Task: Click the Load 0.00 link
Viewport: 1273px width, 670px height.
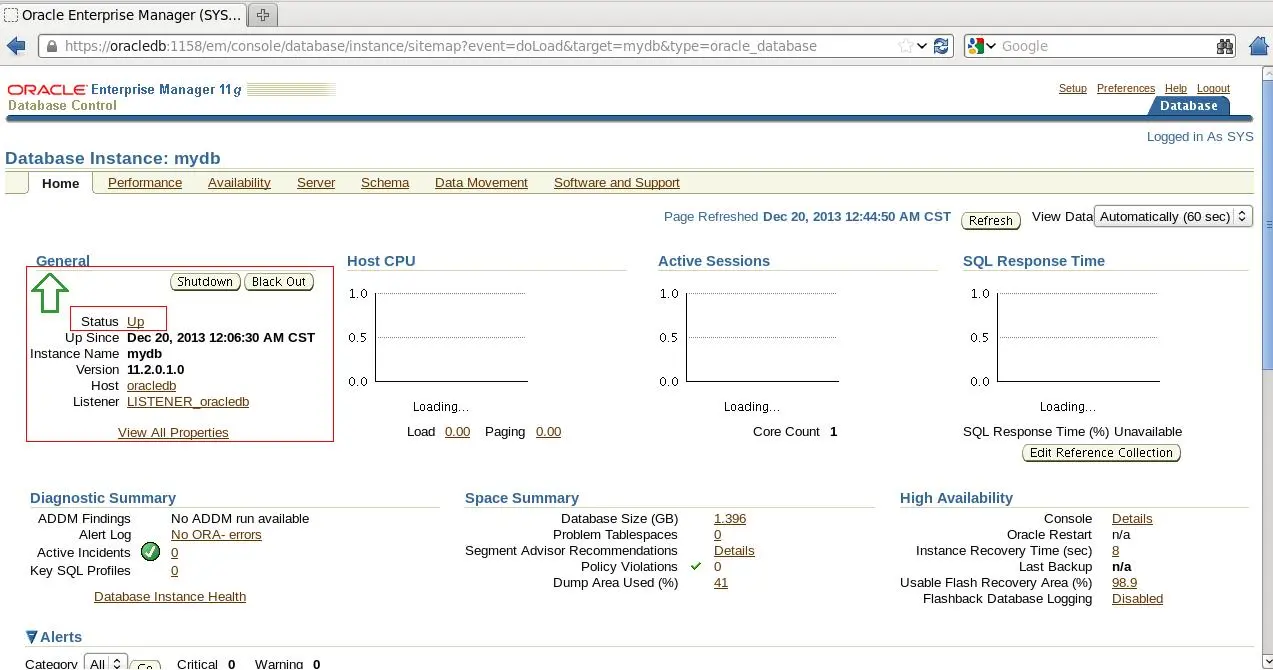Action: point(457,432)
